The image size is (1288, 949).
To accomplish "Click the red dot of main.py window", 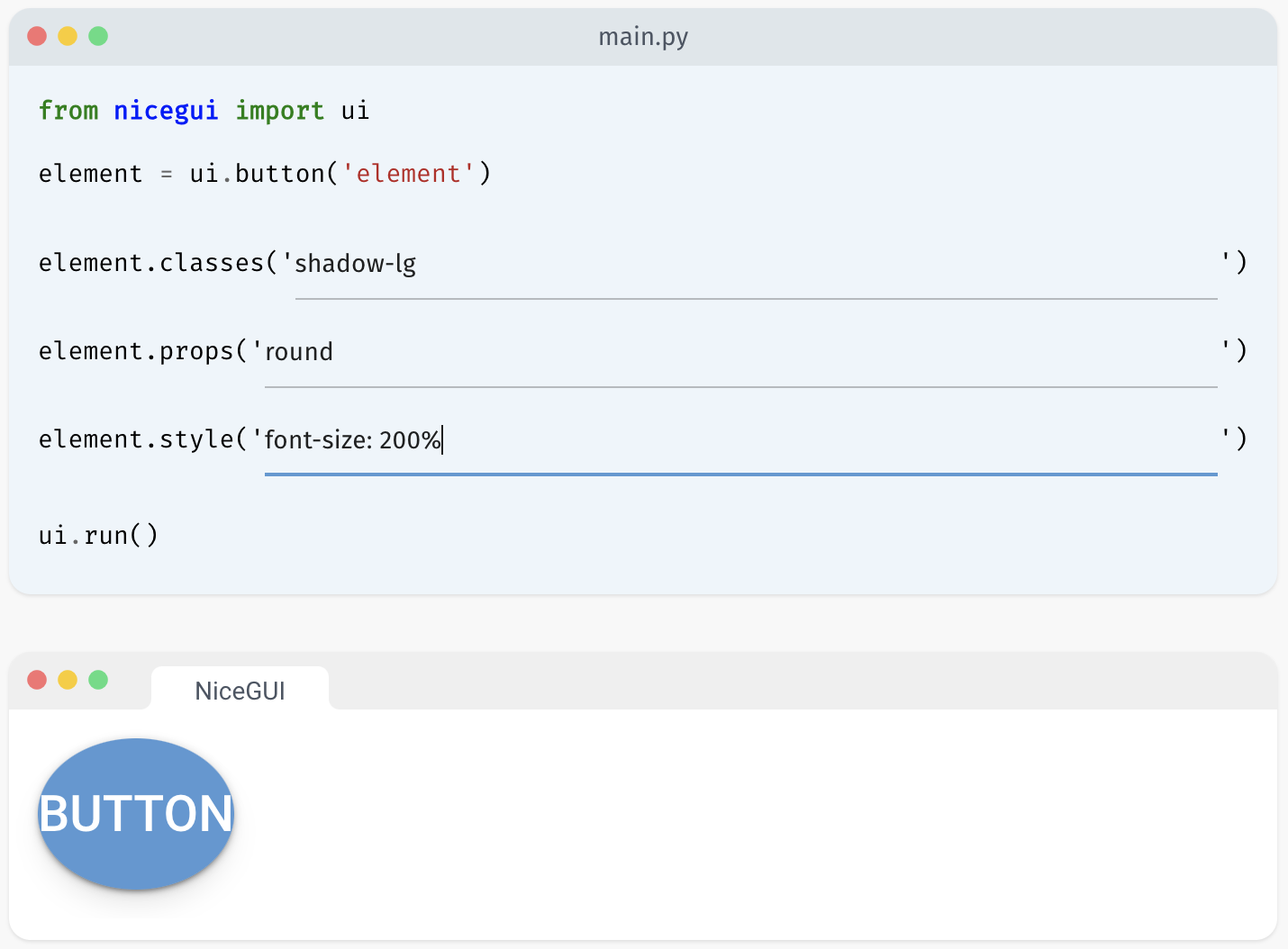I will click(37, 36).
